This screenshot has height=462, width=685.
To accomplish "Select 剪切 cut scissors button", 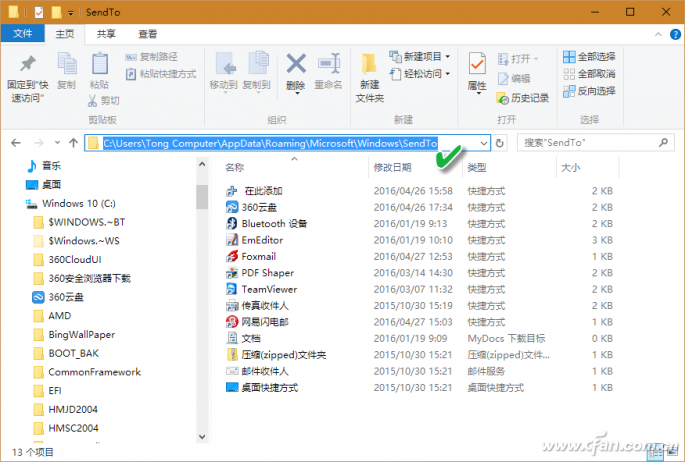I will [104, 101].
